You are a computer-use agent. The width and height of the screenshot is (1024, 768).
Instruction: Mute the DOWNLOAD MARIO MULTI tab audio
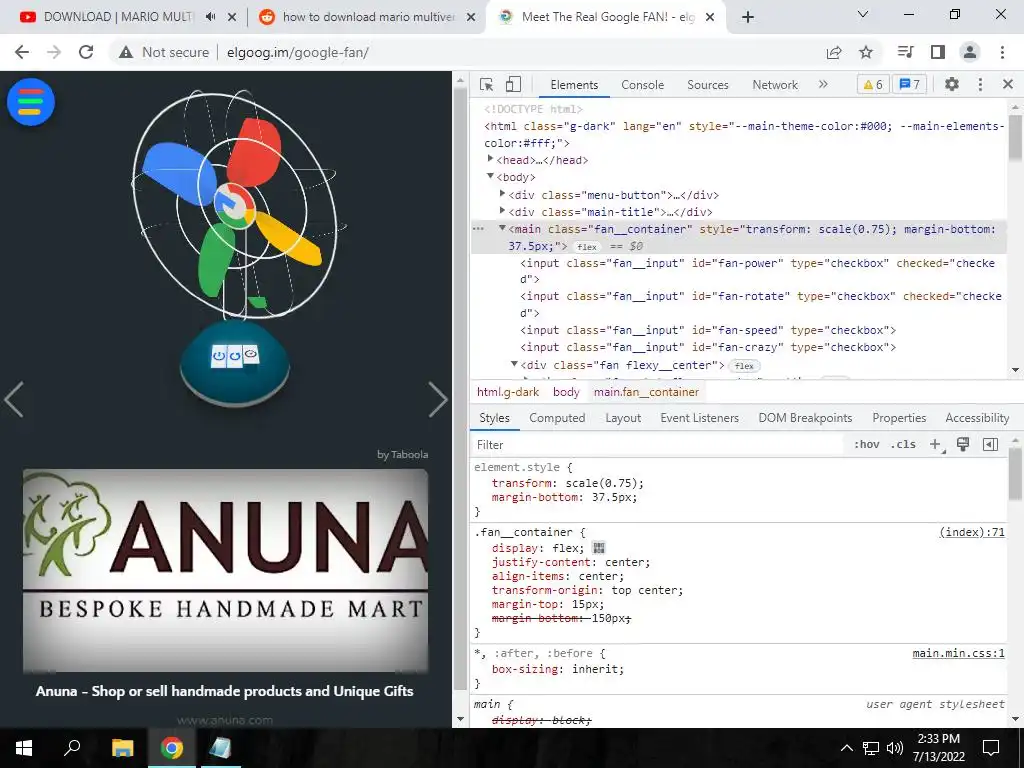(210, 17)
